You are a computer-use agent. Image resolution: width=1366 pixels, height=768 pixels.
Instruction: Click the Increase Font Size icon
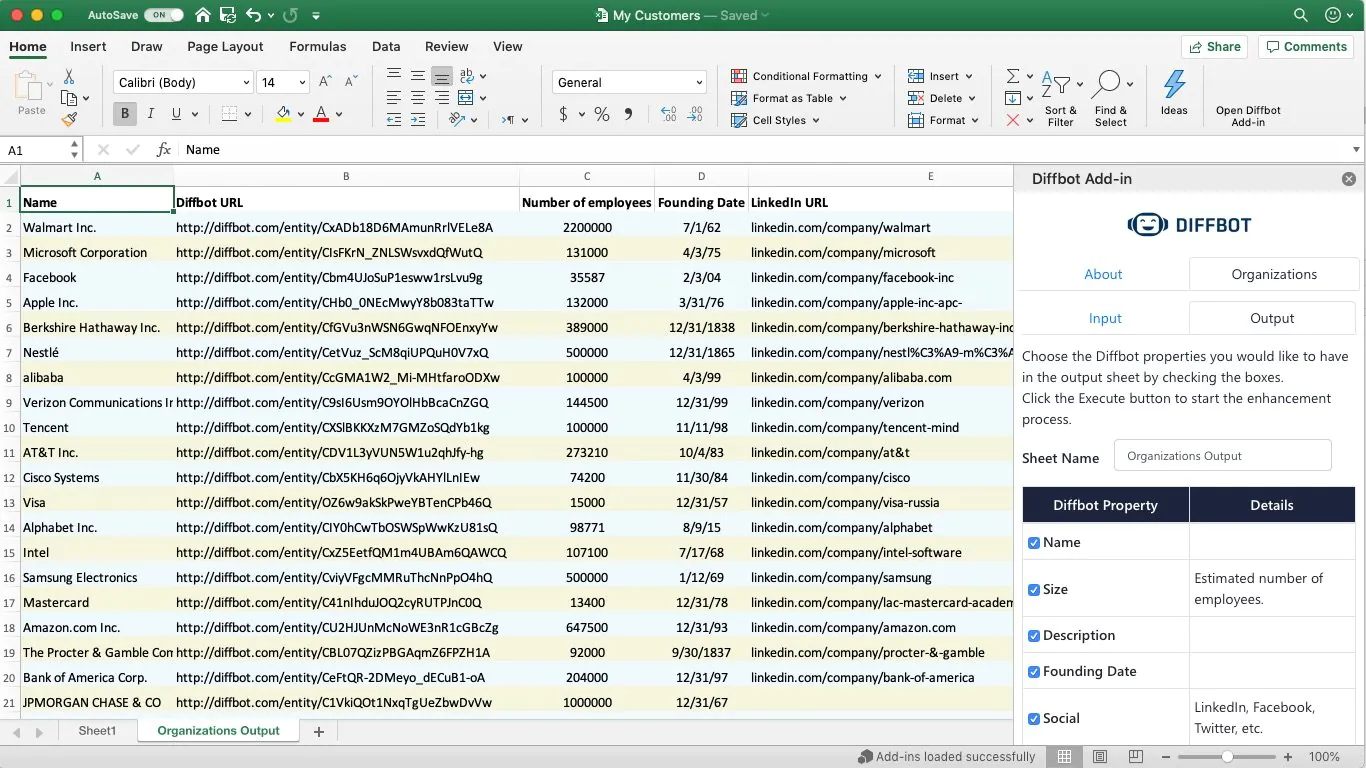tap(325, 82)
